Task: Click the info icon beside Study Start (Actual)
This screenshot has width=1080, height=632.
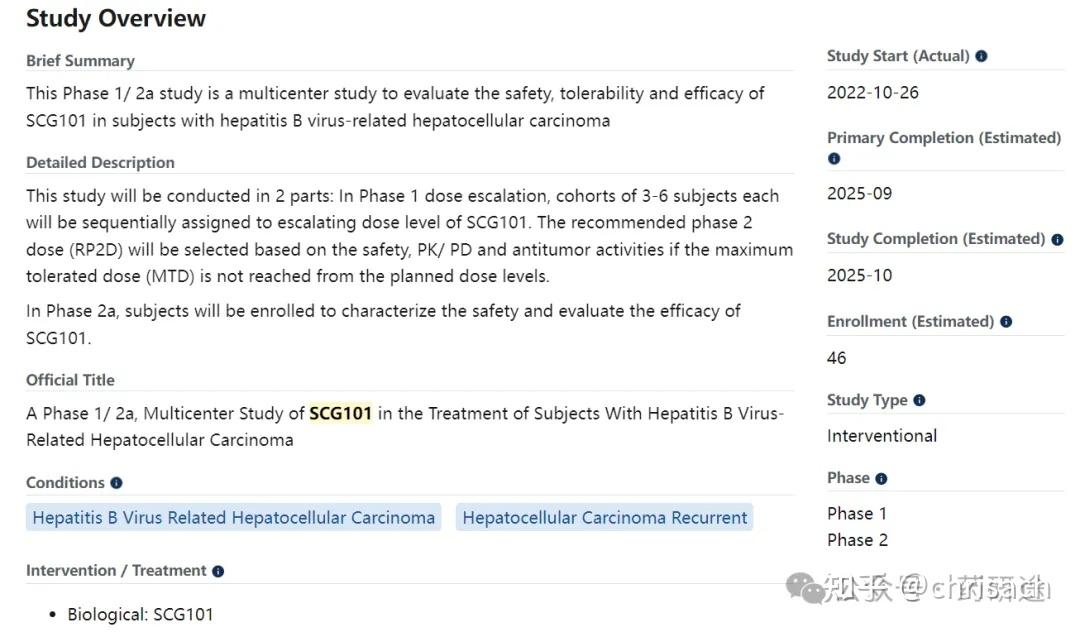Action: 981,56
